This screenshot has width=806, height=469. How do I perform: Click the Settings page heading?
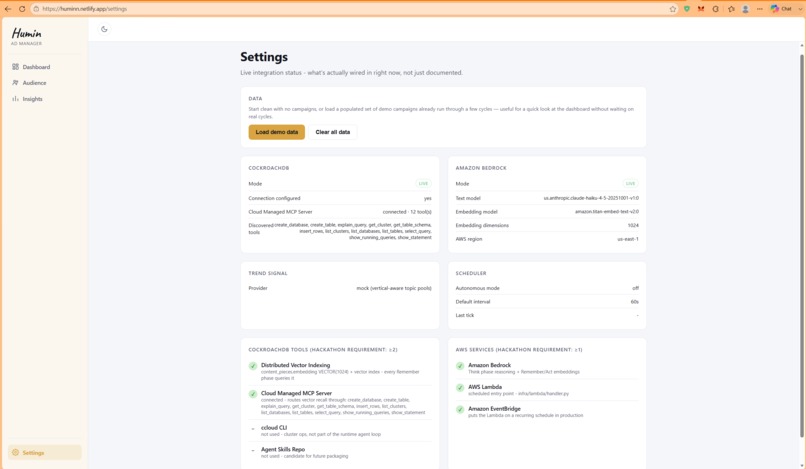pyautogui.click(x=264, y=57)
